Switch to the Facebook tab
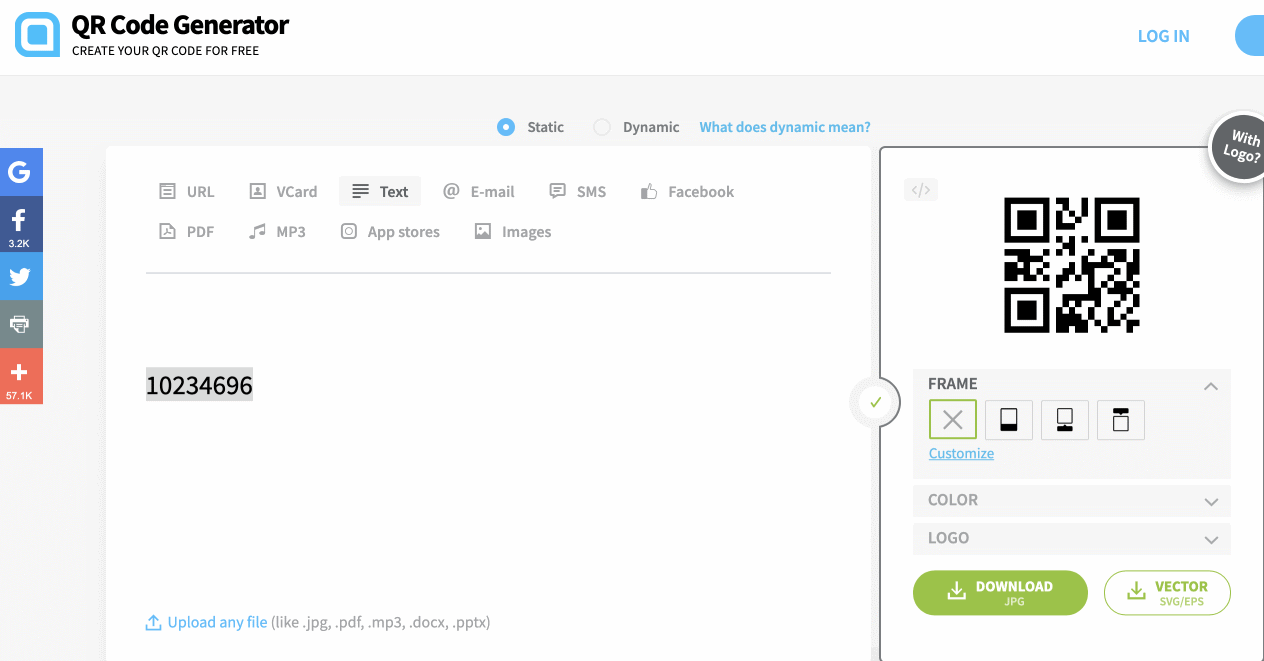This screenshot has width=1264, height=661. pyautogui.click(x=687, y=192)
